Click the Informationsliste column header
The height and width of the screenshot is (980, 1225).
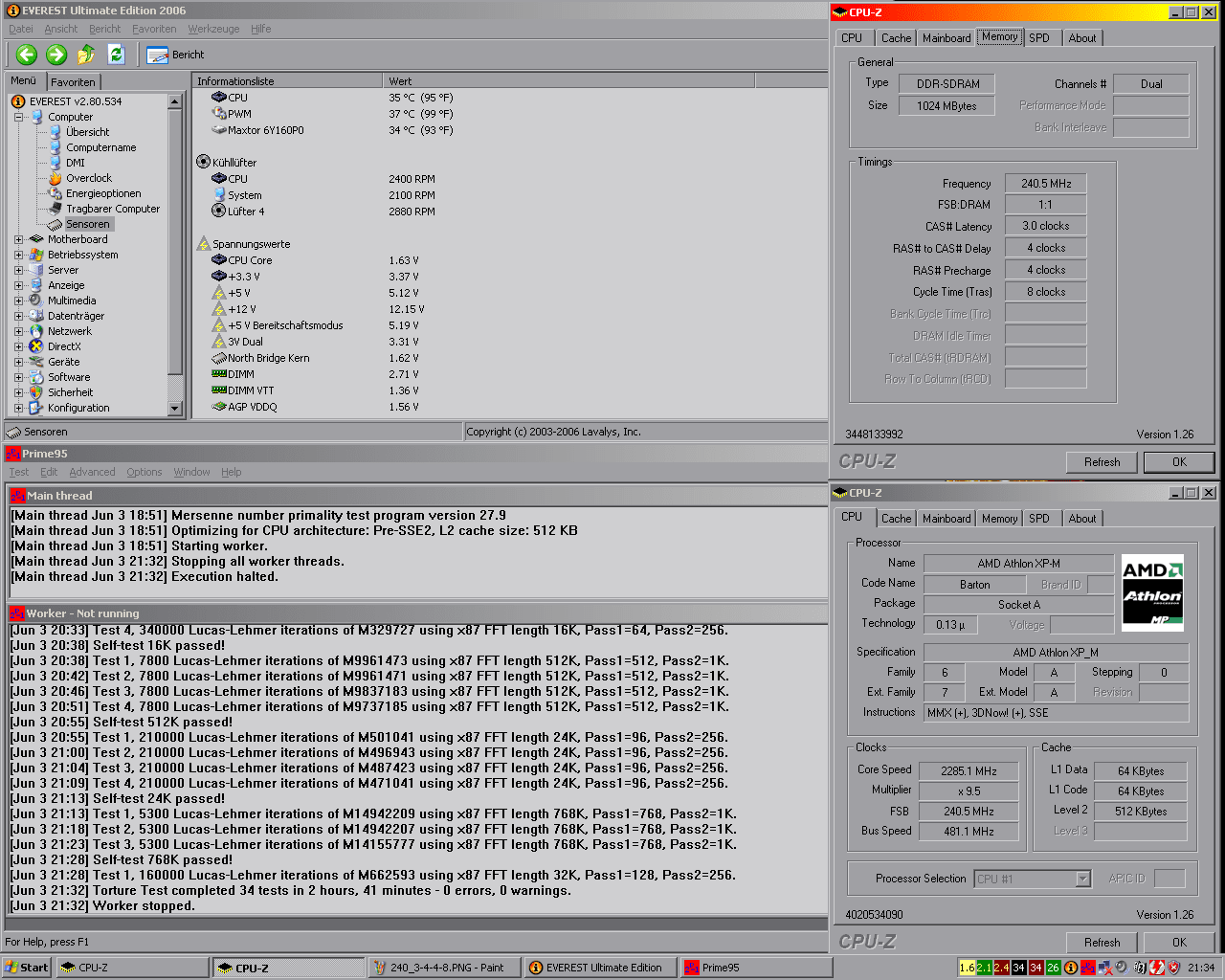point(287,81)
